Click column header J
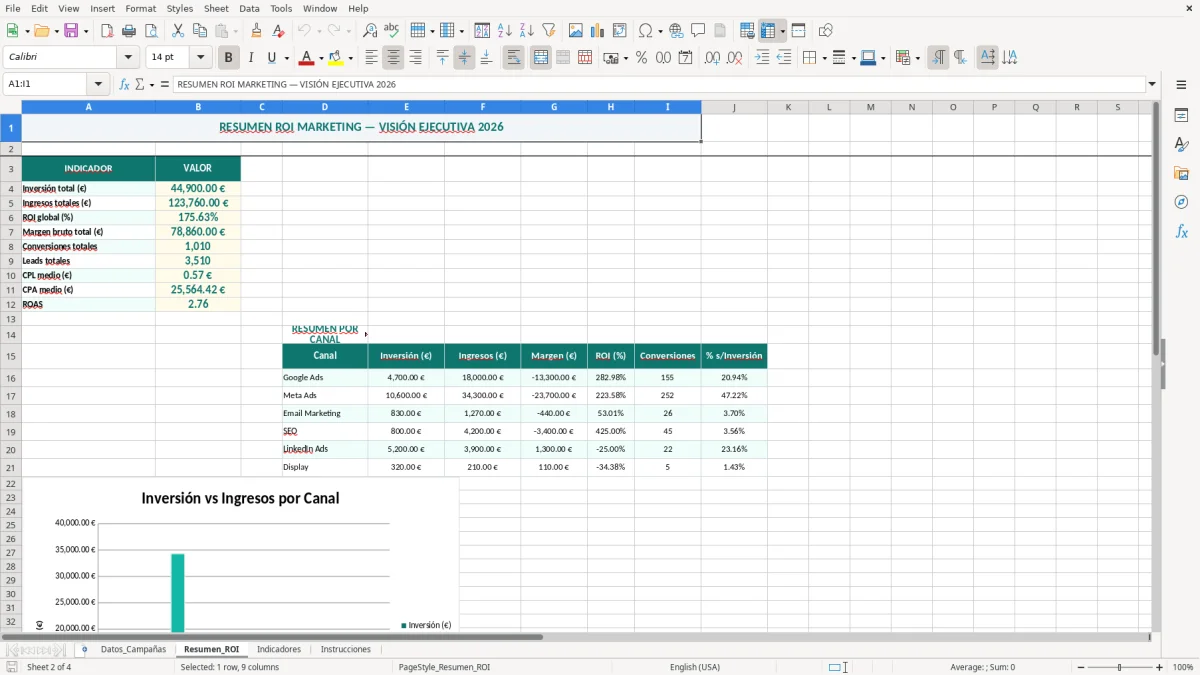Image resolution: width=1200 pixels, height=675 pixels. pos(734,107)
